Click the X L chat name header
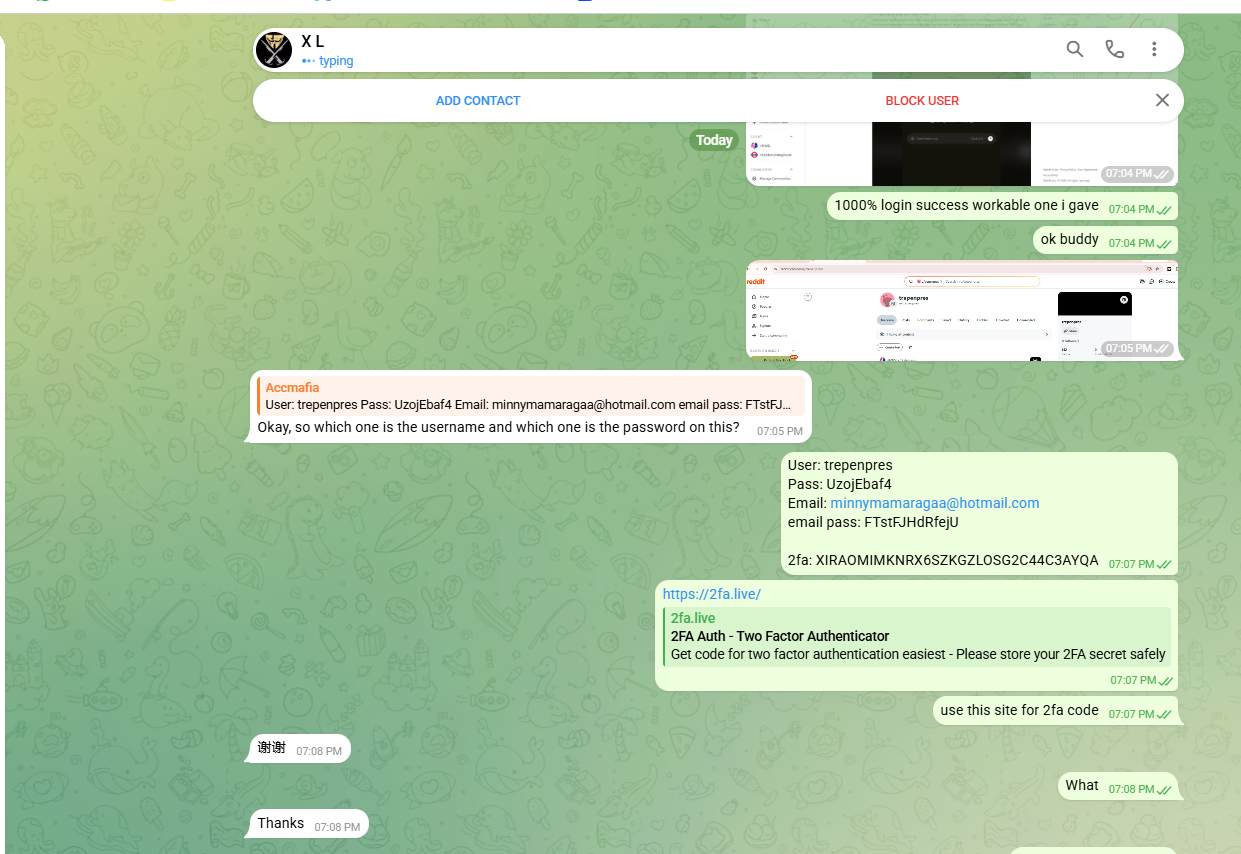The height and width of the screenshot is (854, 1241). pos(312,42)
